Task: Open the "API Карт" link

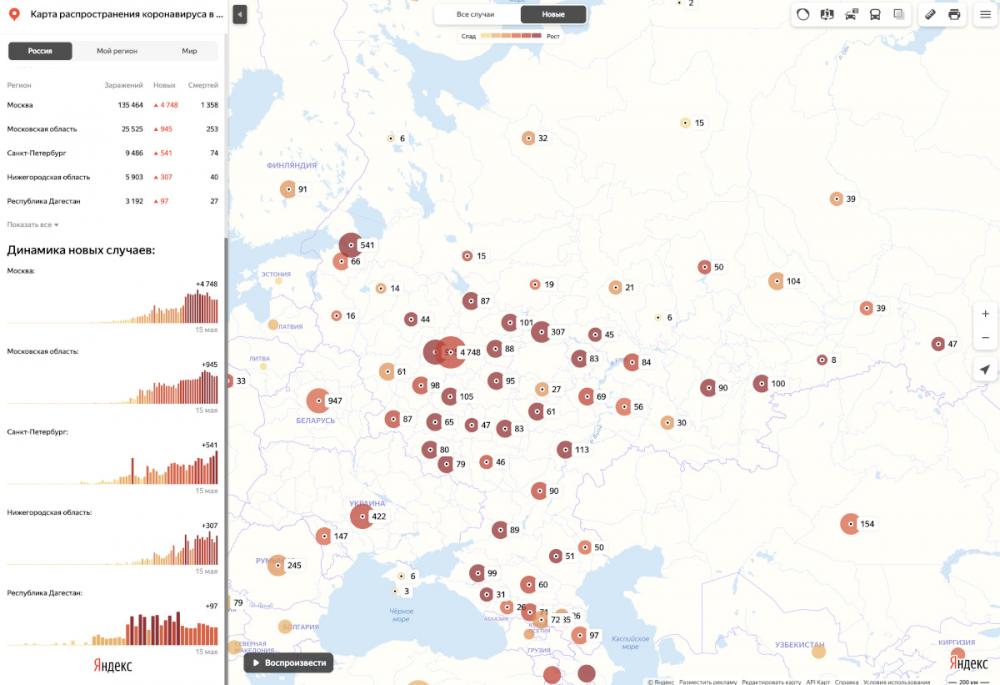Action: (x=818, y=682)
